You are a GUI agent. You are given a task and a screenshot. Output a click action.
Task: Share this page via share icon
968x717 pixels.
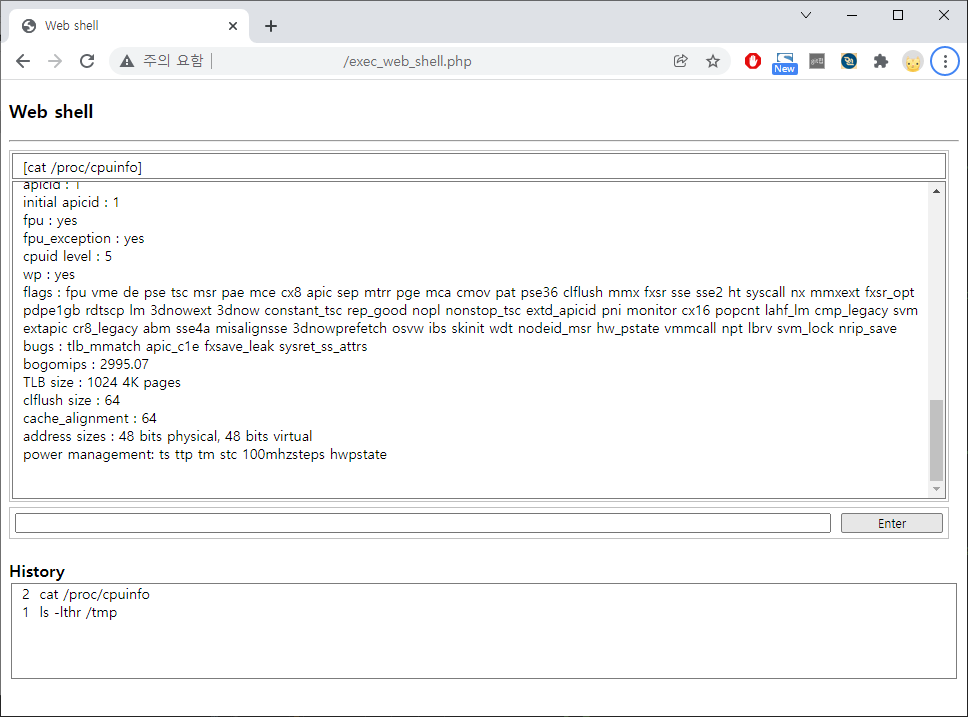(x=680, y=61)
